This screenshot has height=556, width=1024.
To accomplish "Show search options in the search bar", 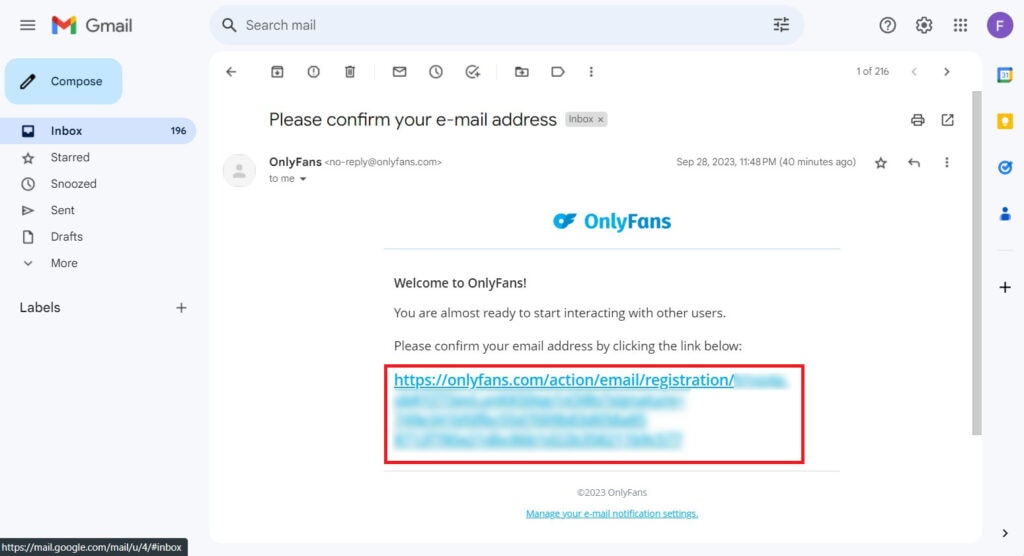I will tap(781, 25).
